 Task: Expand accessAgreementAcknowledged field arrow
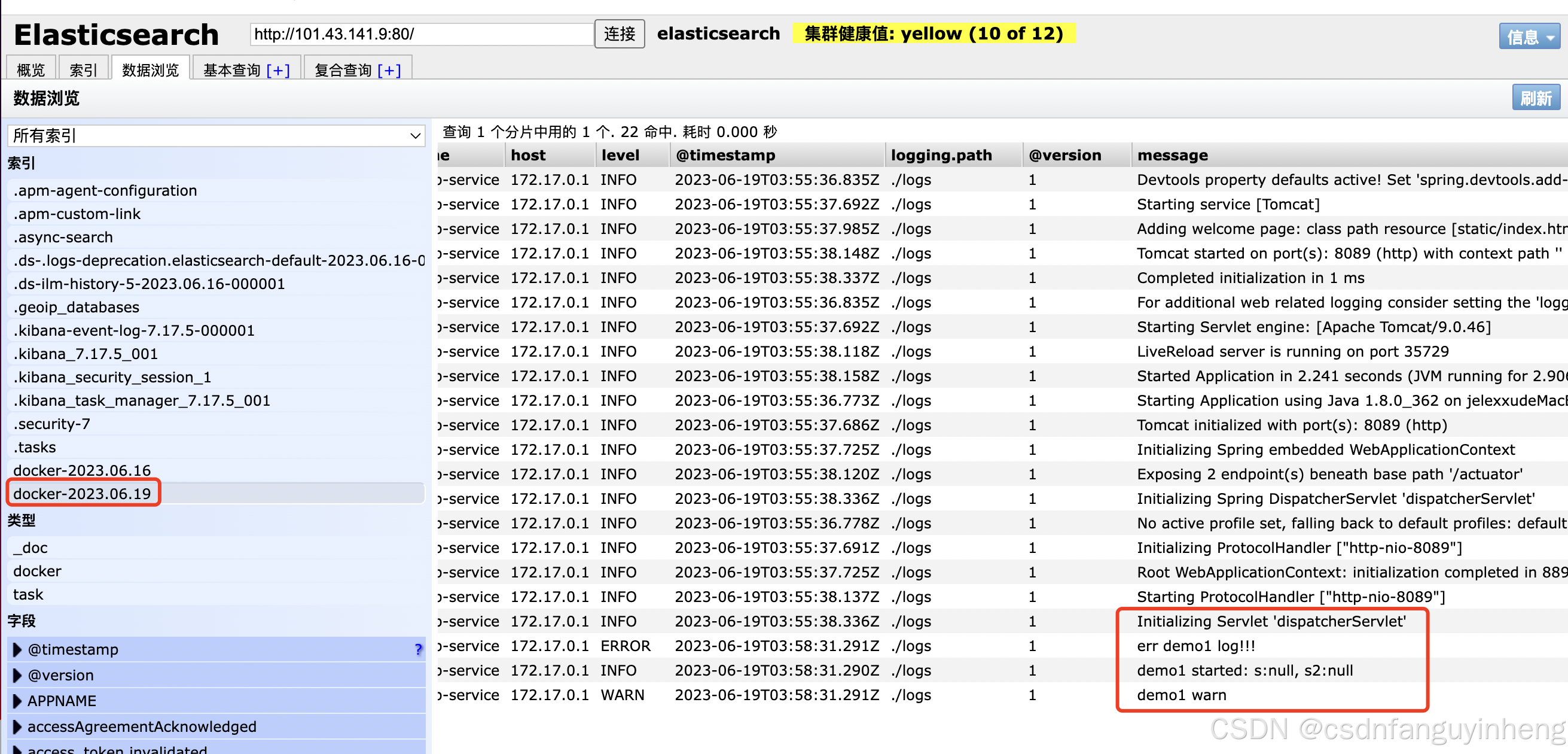[x=17, y=726]
